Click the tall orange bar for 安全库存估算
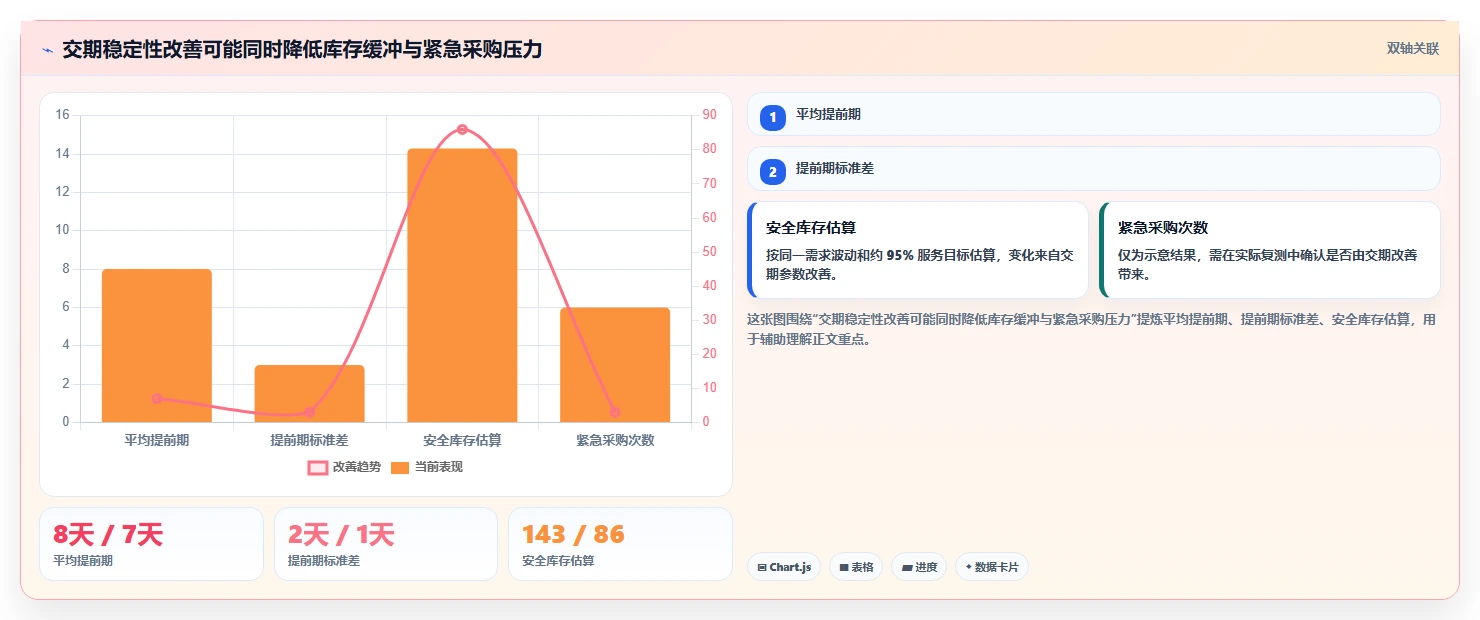1480x620 pixels. 462,286
